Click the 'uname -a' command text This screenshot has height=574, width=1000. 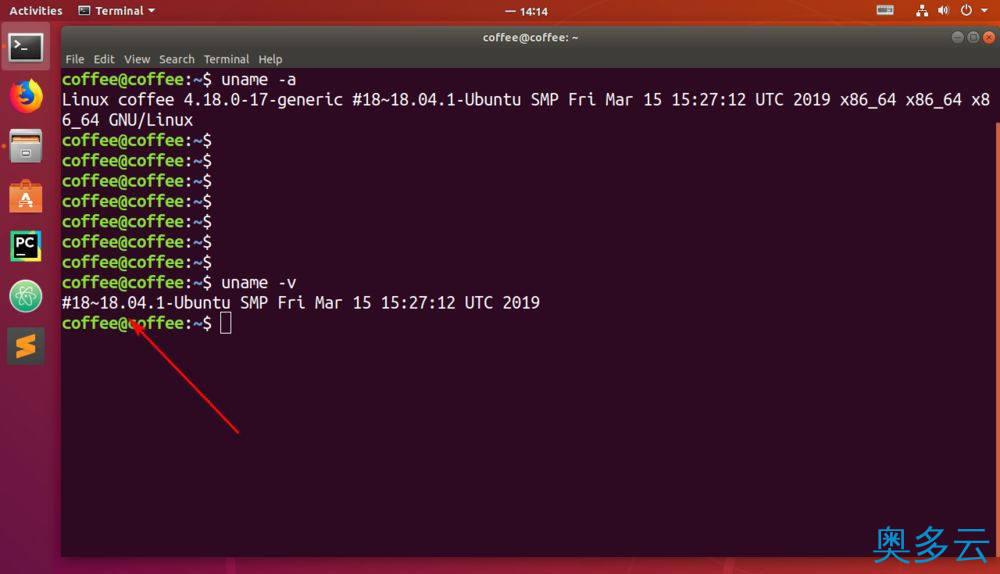258,80
